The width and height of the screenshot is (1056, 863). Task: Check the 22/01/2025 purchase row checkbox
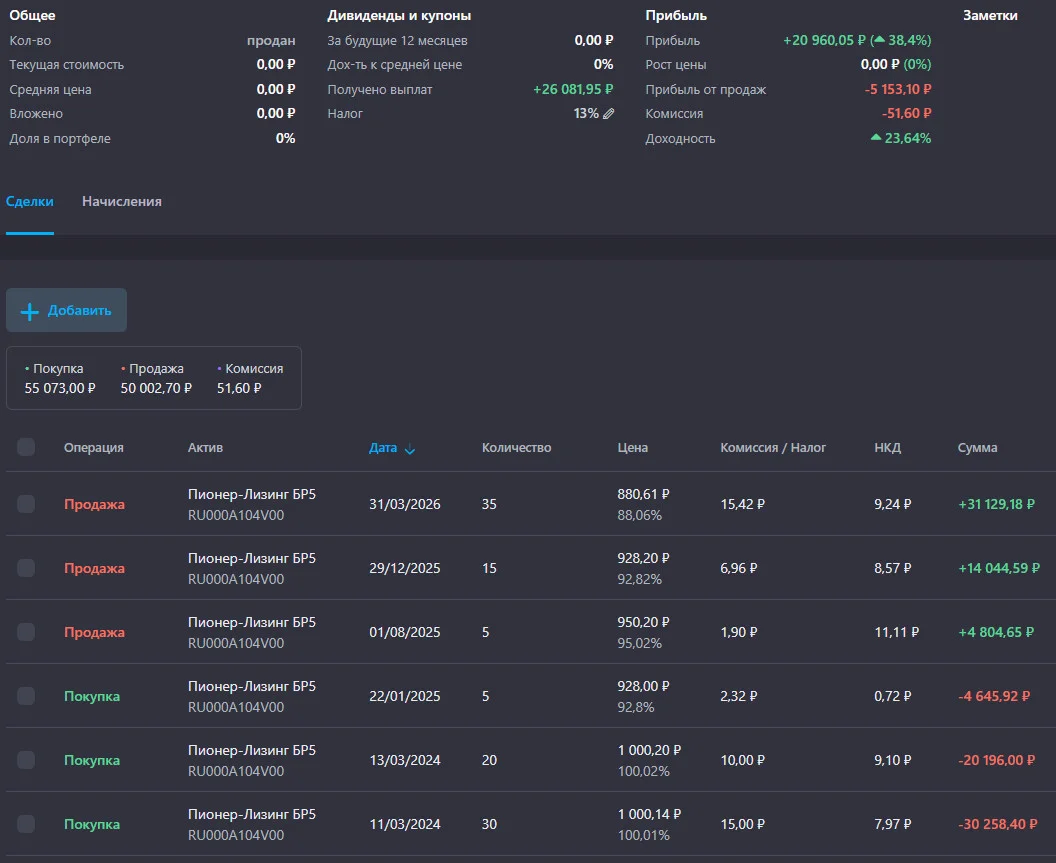[26, 696]
